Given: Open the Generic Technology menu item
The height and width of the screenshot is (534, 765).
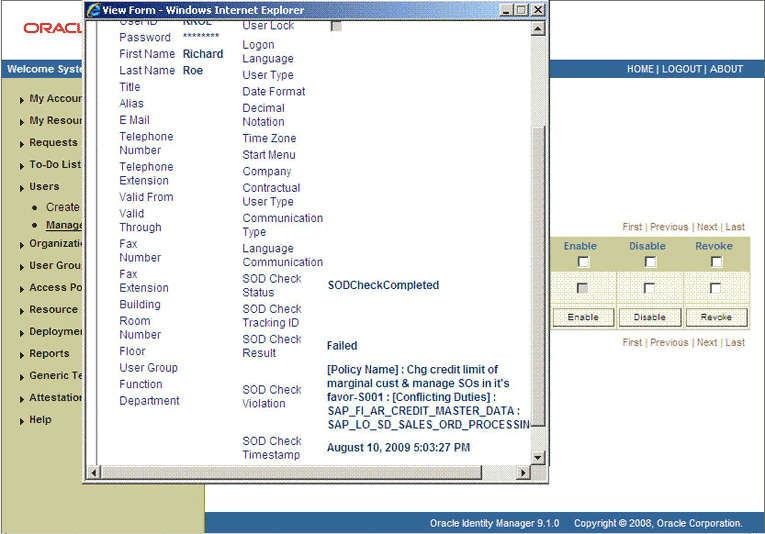Looking at the screenshot, I should [56, 375].
